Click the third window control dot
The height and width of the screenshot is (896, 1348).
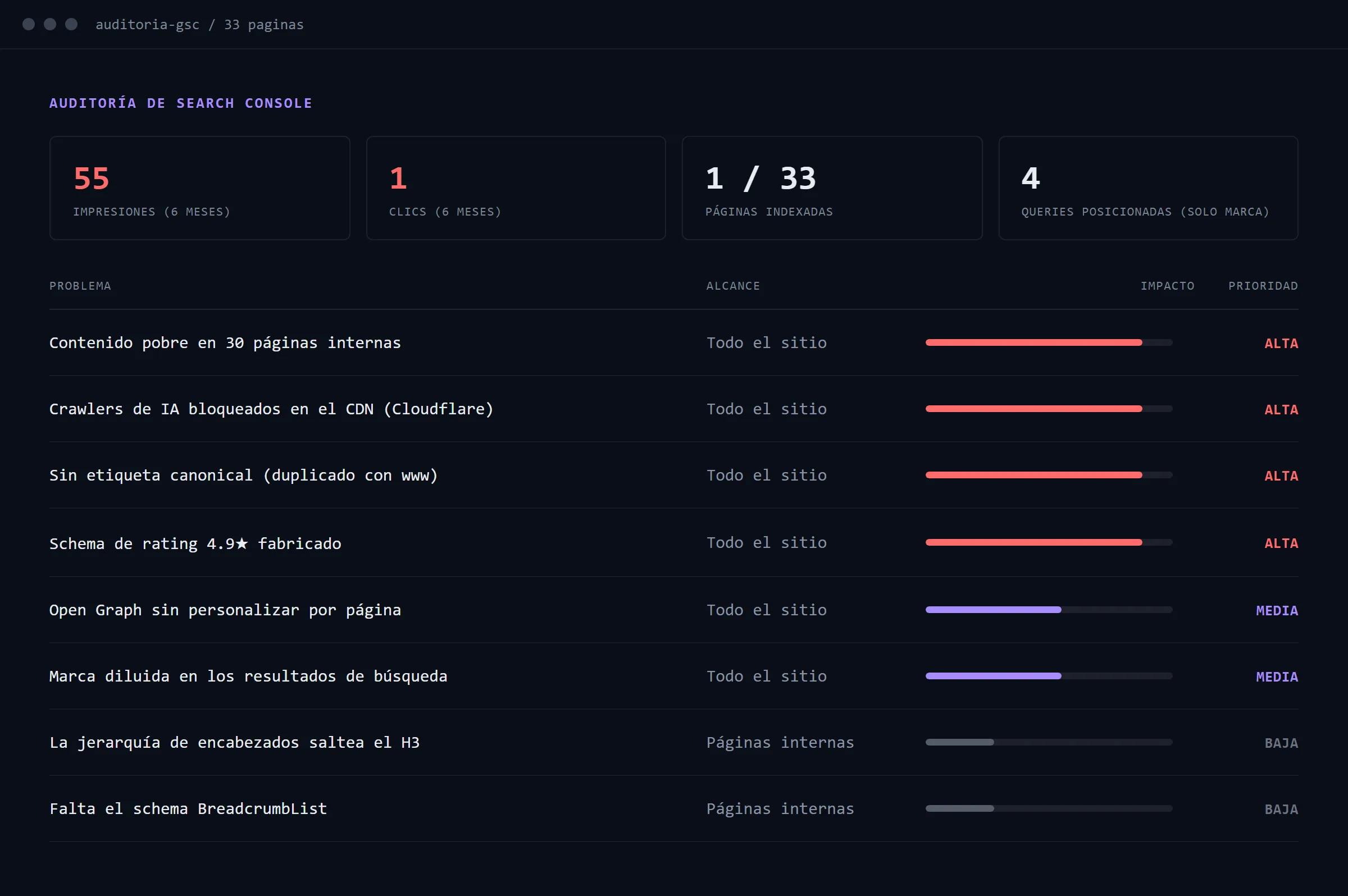(x=71, y=24)
